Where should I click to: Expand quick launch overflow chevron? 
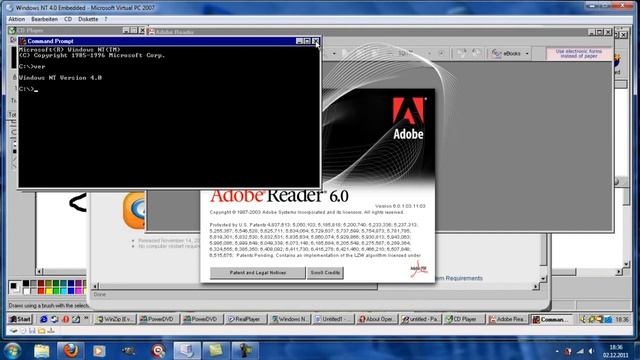pyautogui.click(x=86, y=318)
